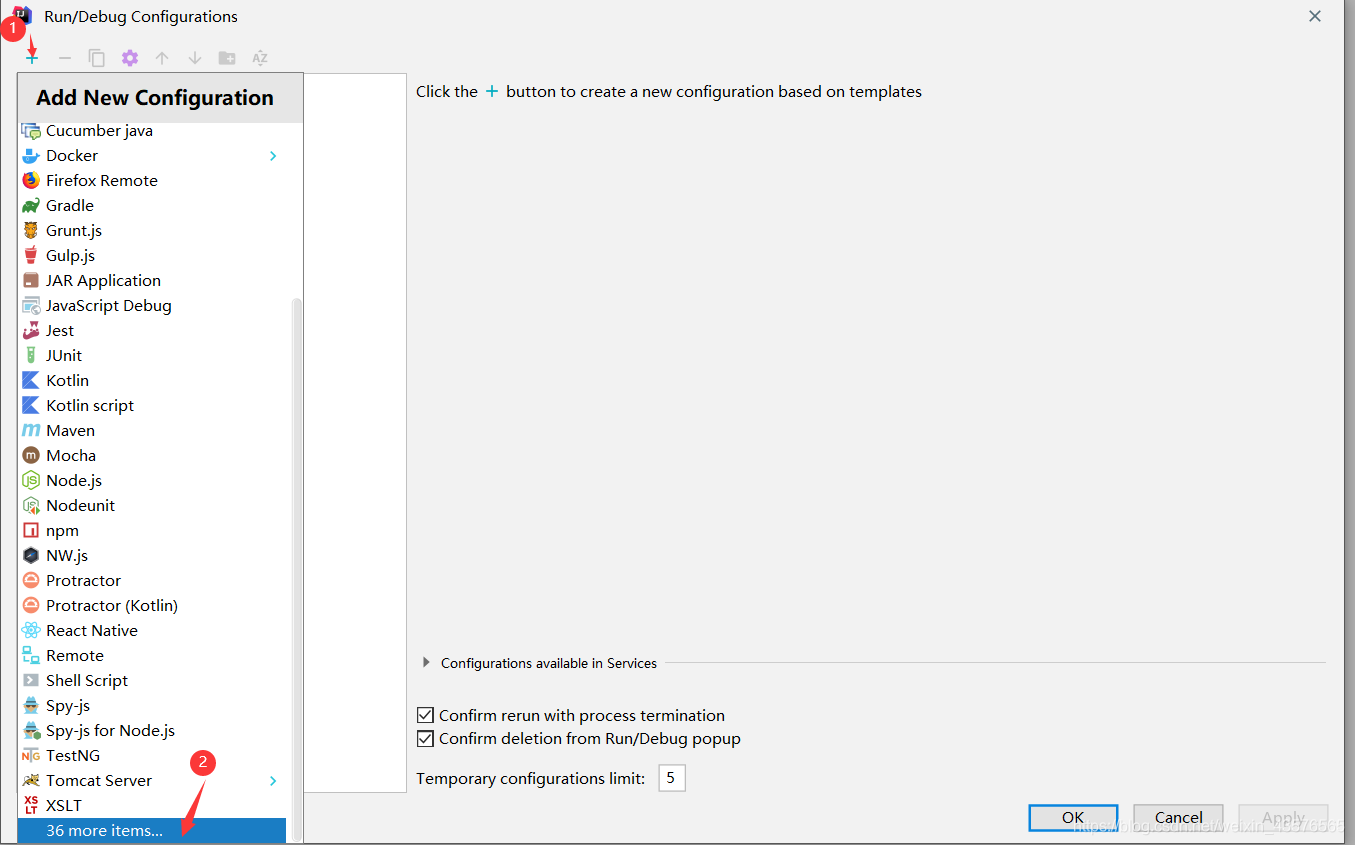
Task: Choose Protractor configuration entry
Action: click(152, 581)
